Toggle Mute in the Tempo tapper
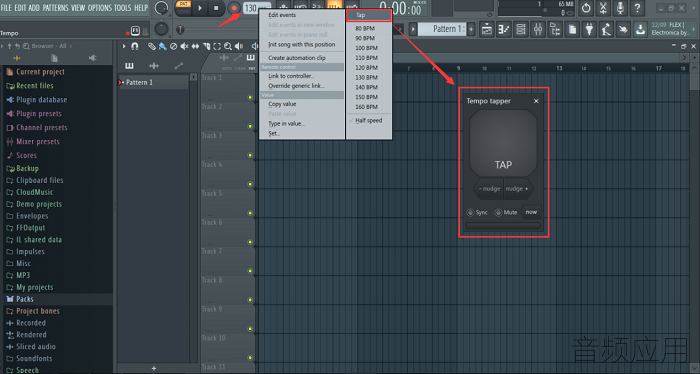700x374 pixels. tap(506, 212)
